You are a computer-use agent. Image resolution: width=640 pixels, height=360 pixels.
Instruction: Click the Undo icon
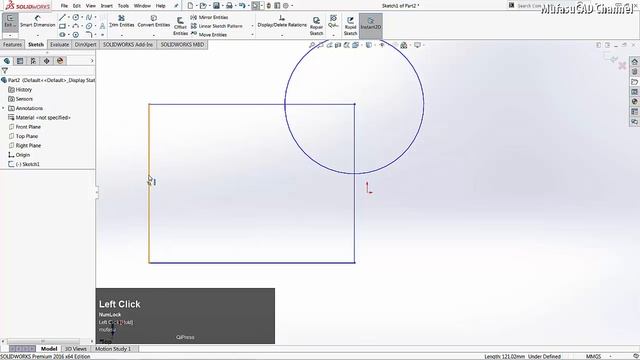coord(242,6)
